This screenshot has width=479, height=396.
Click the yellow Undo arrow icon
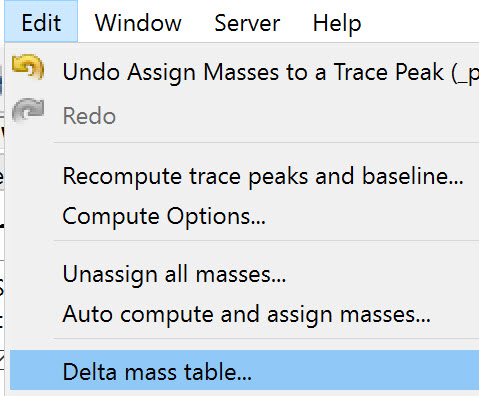pyautogui.click(x=28, y=67)
